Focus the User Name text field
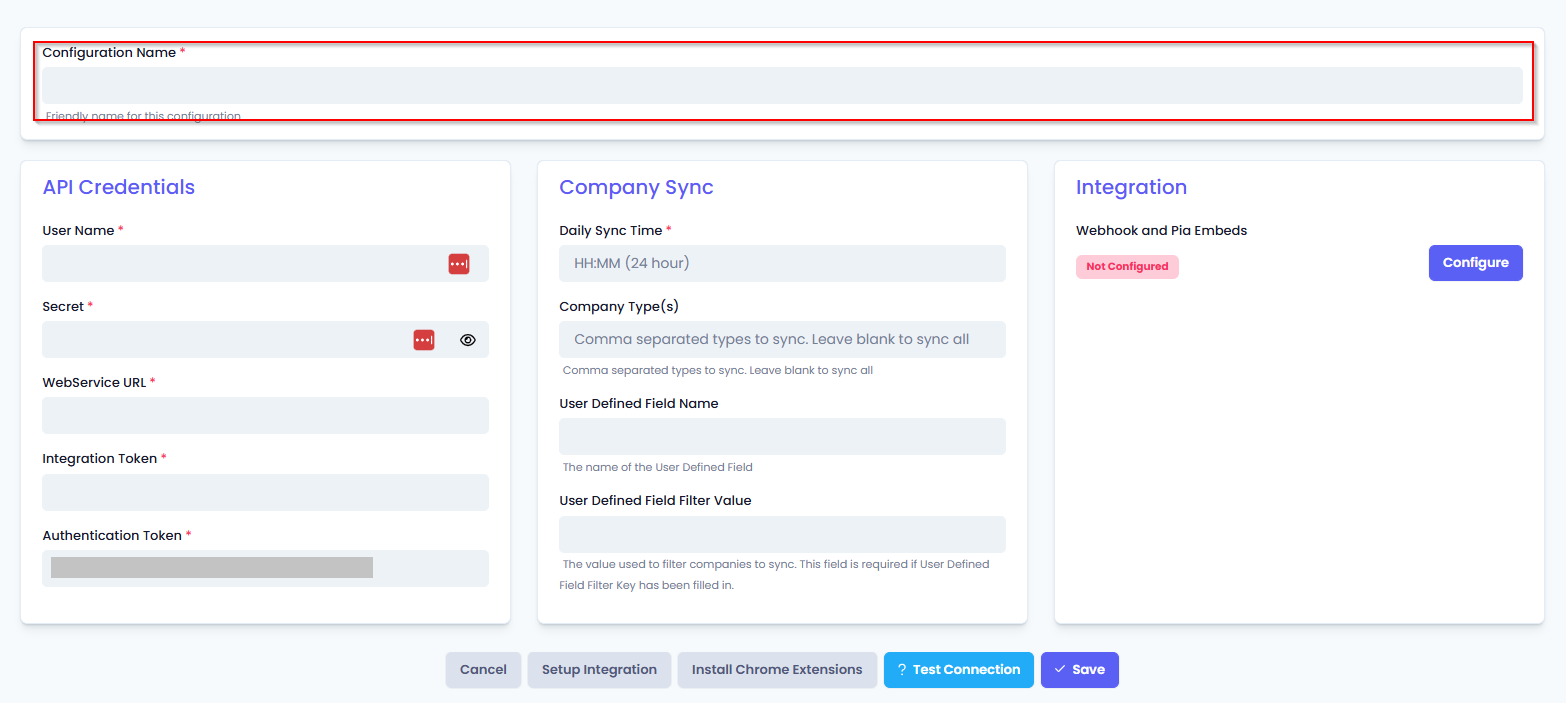Screen dimensions: 1566x703 pyautogui.click(x=240, y=264)
